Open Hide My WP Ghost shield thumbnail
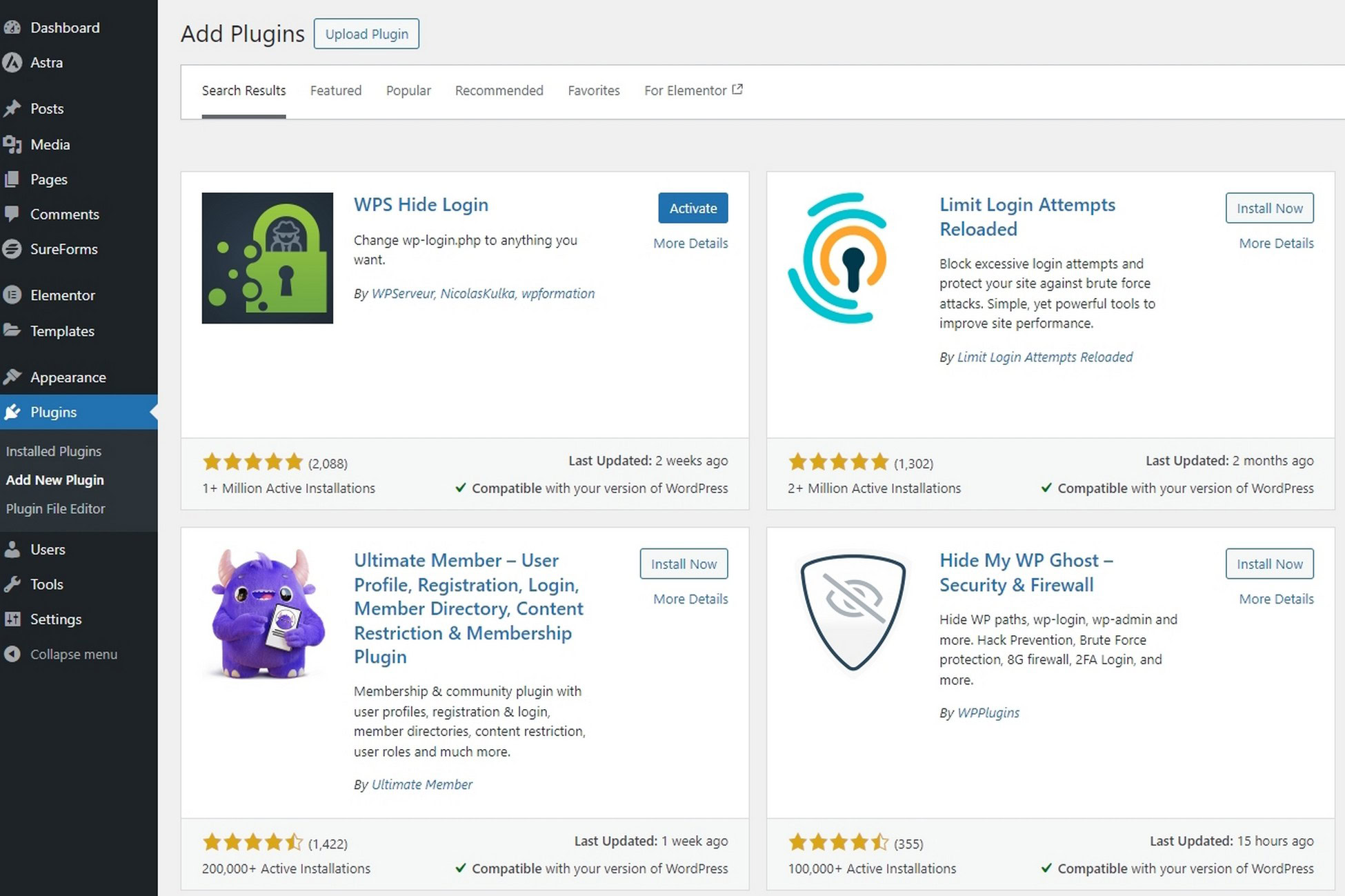The height and width of the screenshot is (896, 1345). [853, 612]
